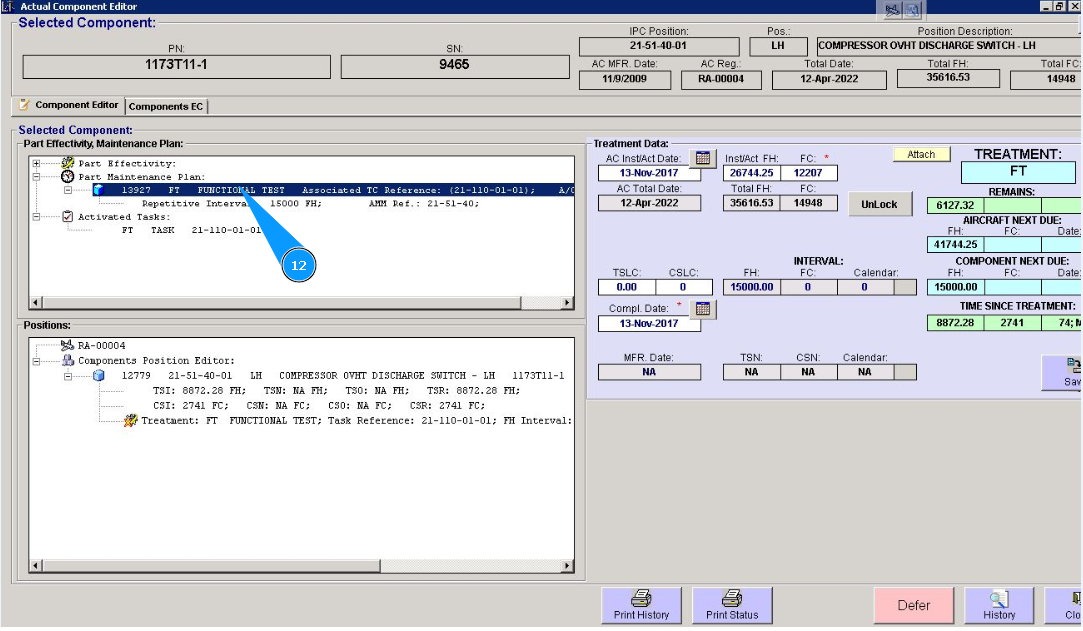This screenshot has height=631, width=1083.
Task: Click aircraft icon next to RA-00004
Action: [67, 345]
